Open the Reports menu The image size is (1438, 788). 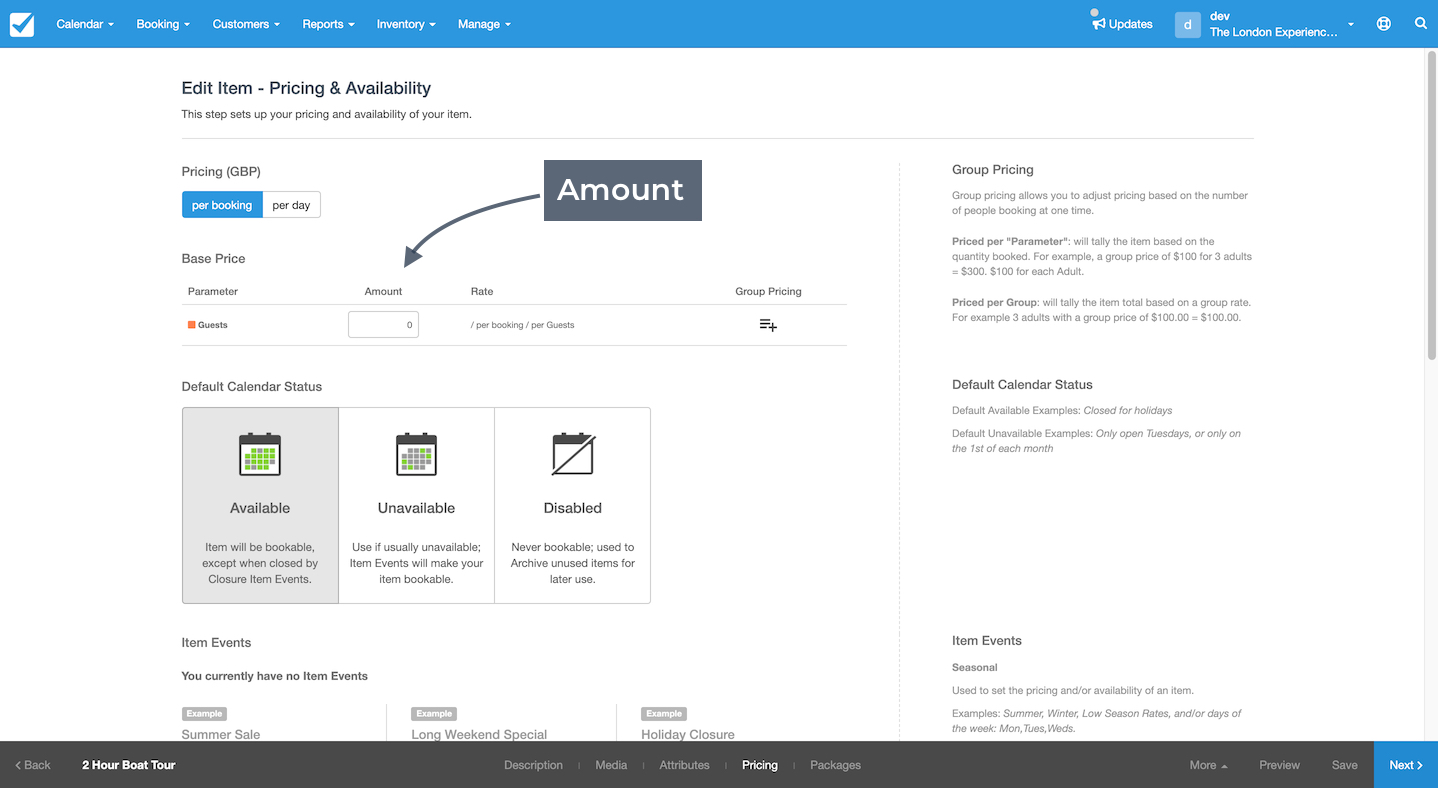(328, 24)
